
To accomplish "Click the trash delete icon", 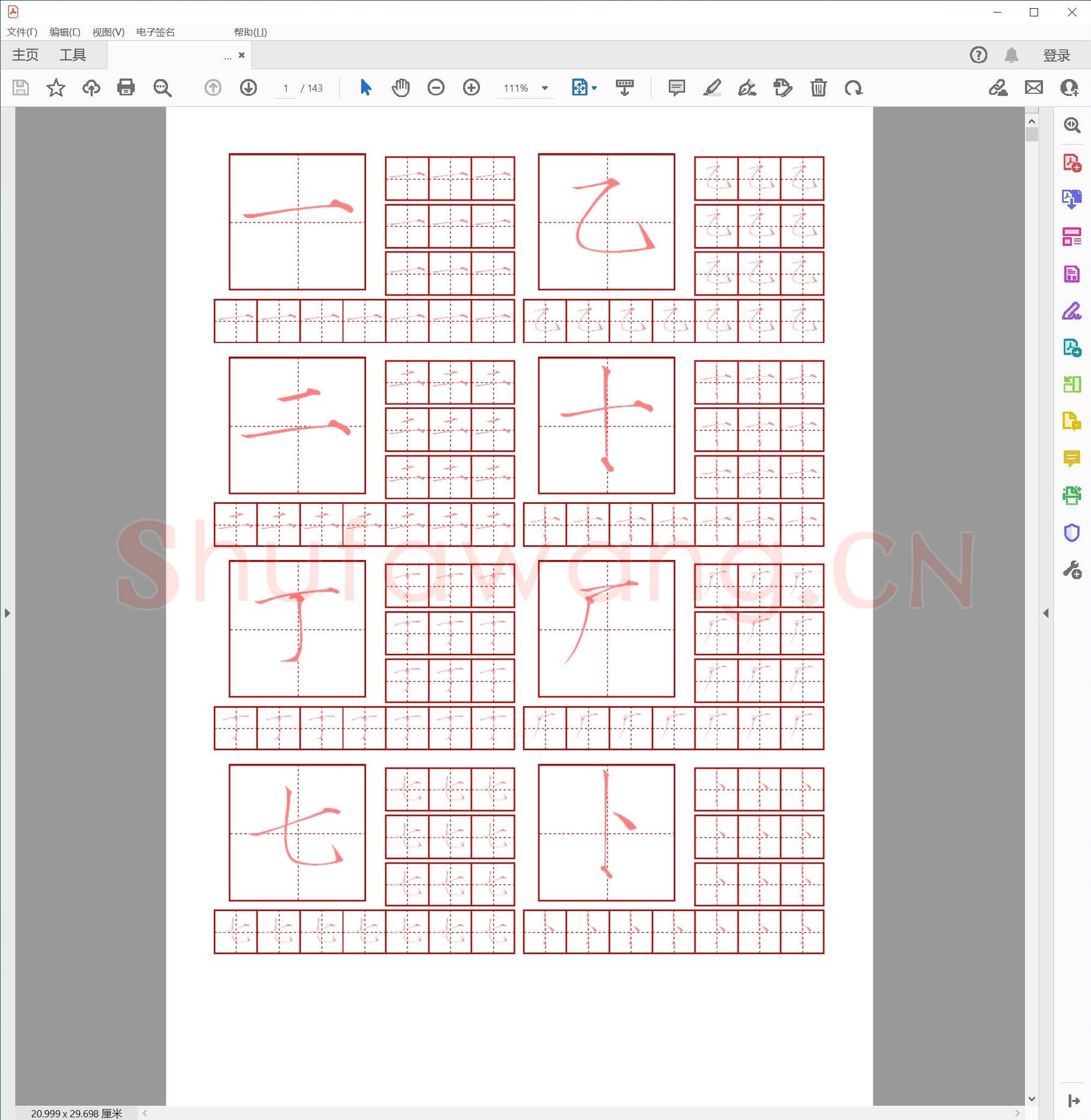I will pyautogui.click(x=818, y=88).
